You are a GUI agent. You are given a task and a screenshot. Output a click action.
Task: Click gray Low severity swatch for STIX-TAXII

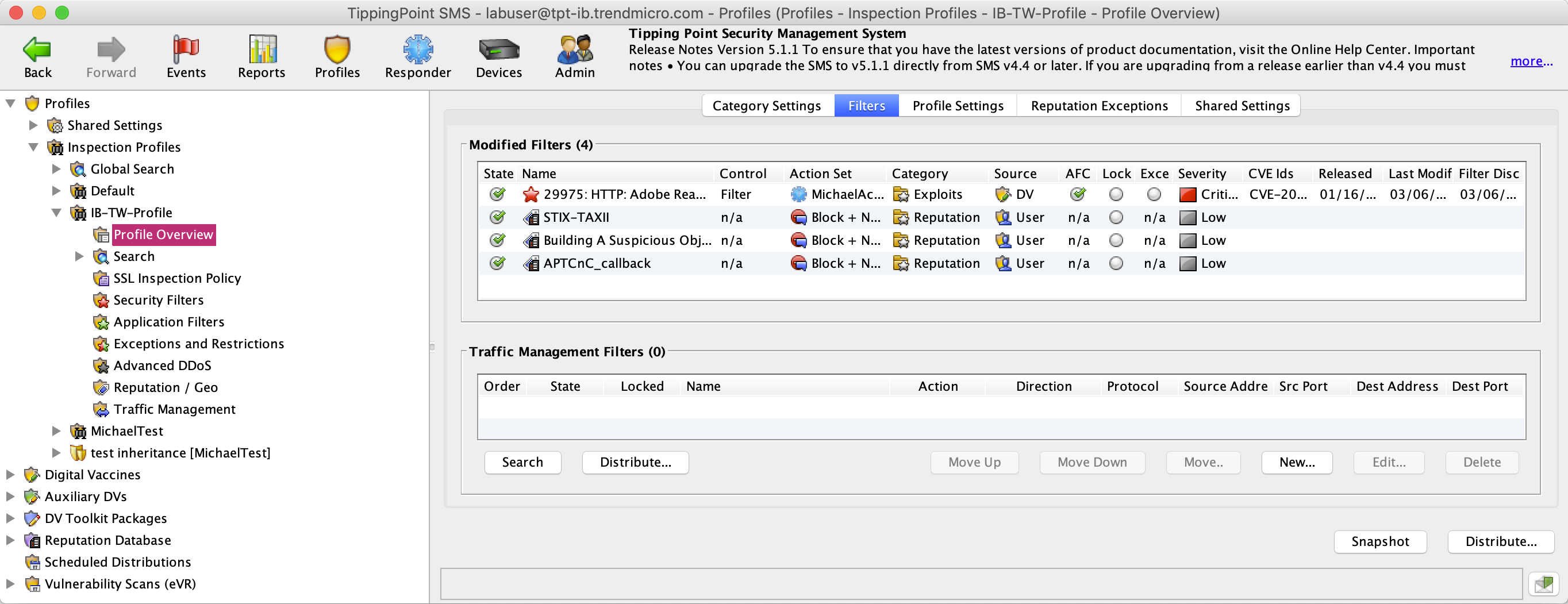click(x=1187, y=217)
